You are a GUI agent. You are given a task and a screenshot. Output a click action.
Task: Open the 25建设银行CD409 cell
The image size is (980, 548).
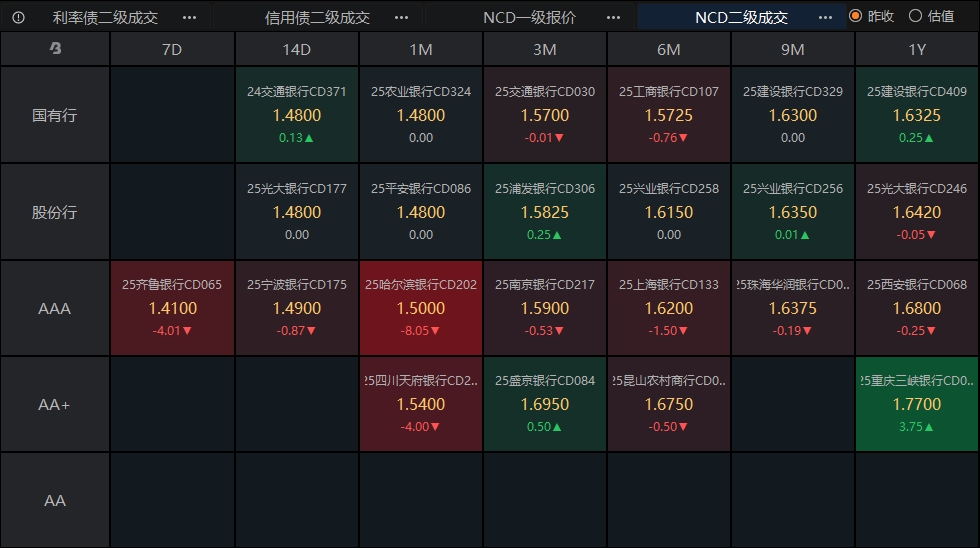(x=917, y=115)
